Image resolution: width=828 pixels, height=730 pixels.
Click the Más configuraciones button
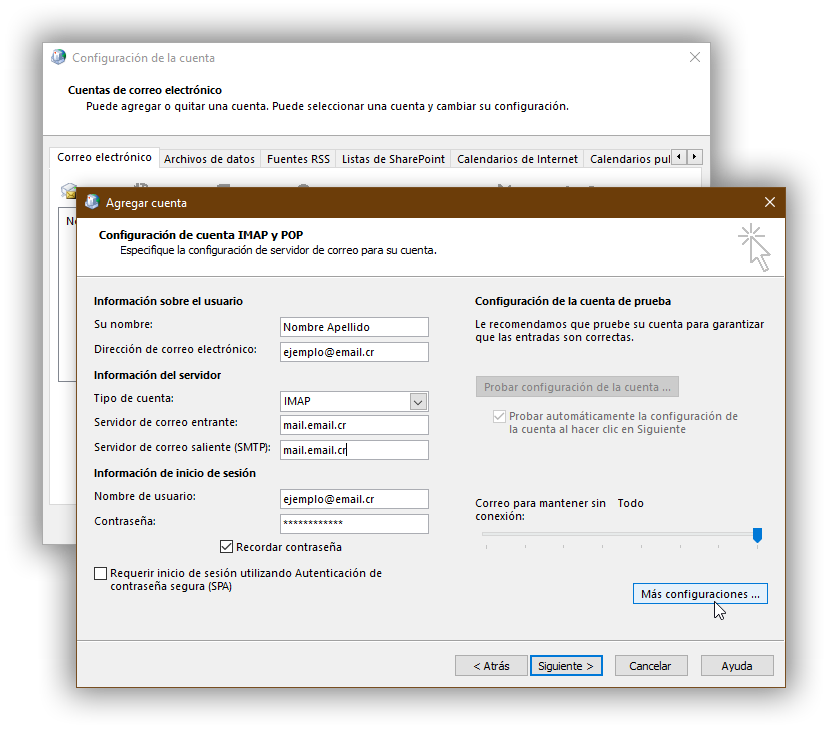pyautogui.click(x=700, y=593)
